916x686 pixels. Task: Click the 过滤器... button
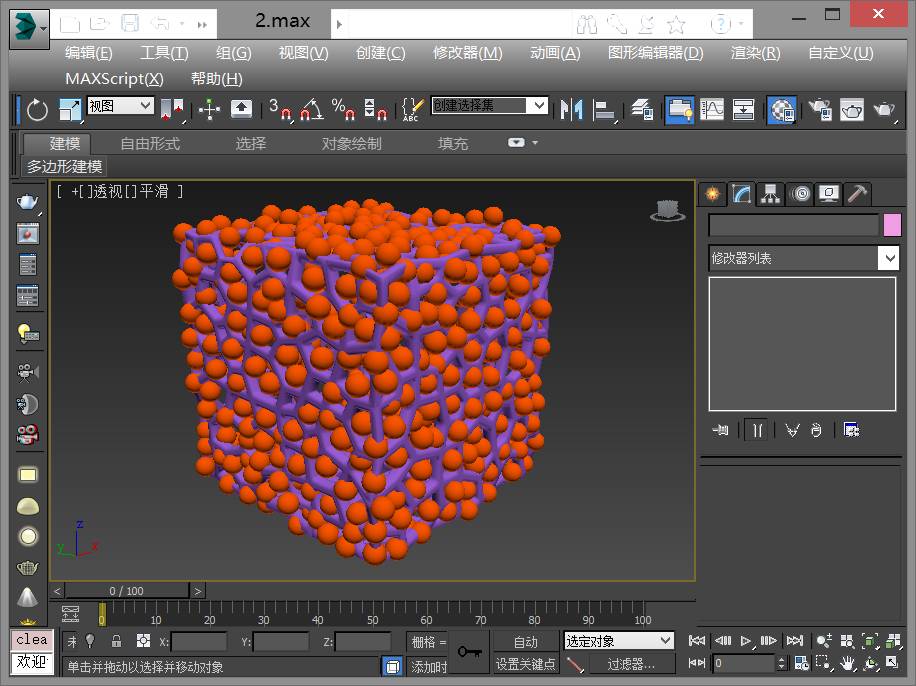[x=631, y=664]
